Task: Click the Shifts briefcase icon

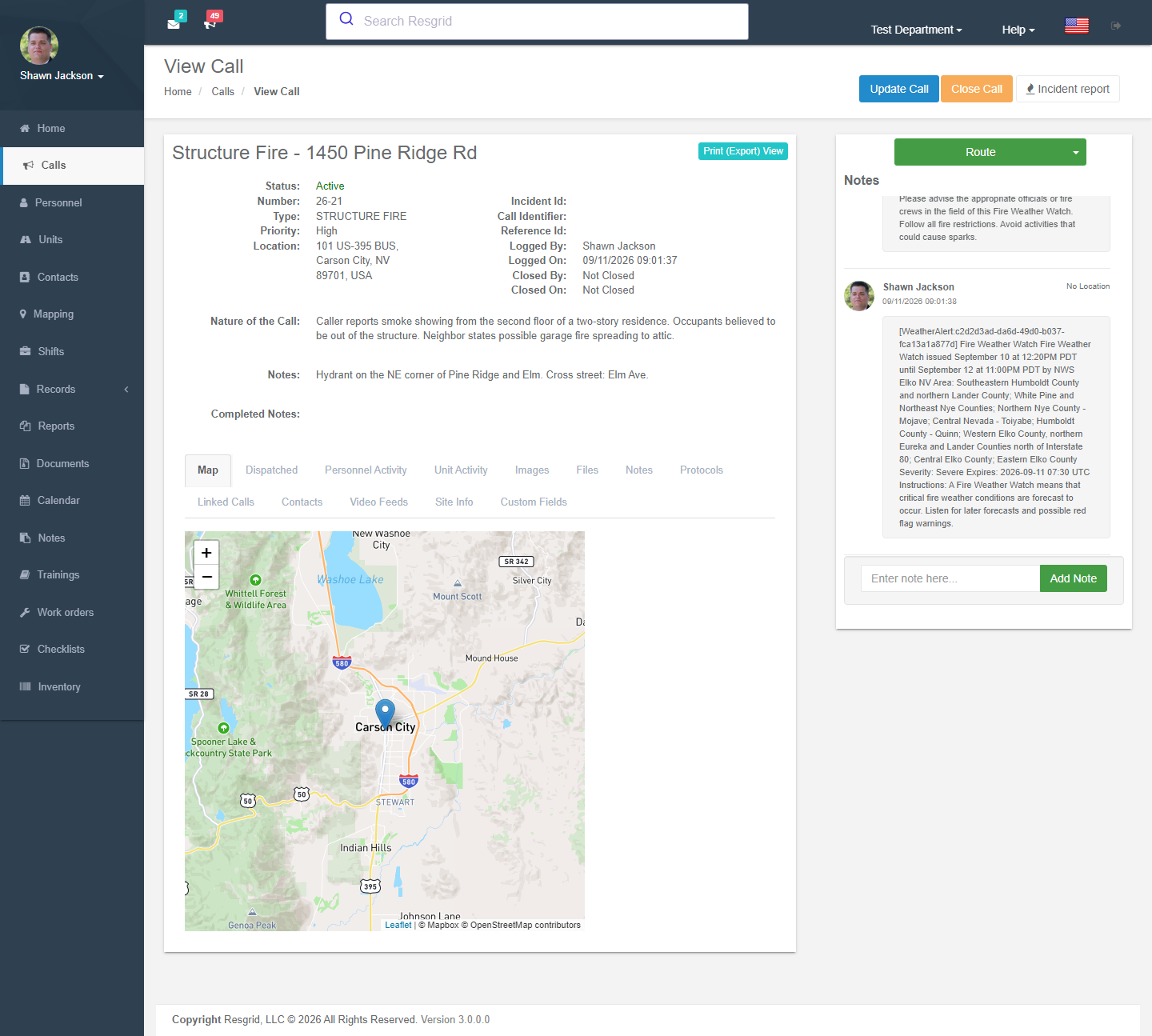Action: (x=25, y=352)
